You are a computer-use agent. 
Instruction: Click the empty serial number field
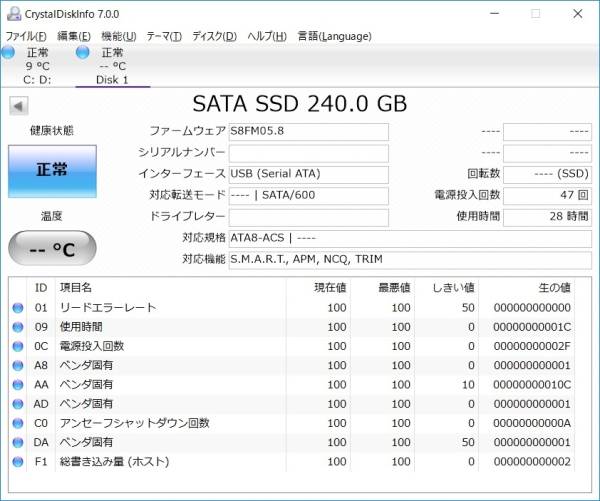pyautogui.click(x=308, y=153)
